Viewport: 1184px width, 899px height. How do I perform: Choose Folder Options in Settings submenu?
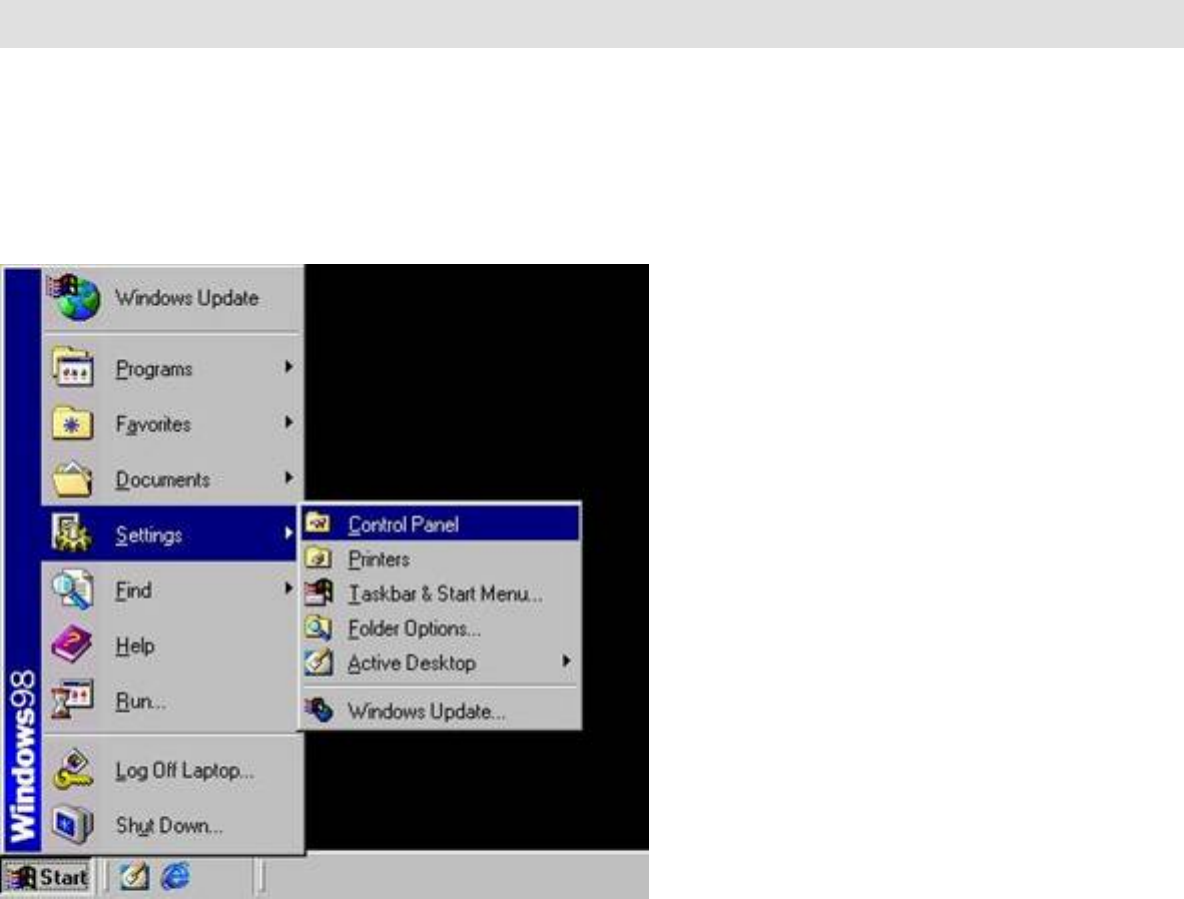tap(414, 629)
